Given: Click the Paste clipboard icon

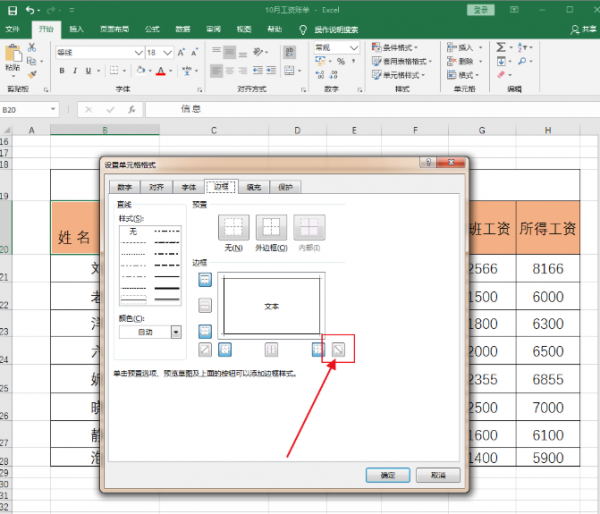Looking at the screenshot, I should tap(13, 54).
